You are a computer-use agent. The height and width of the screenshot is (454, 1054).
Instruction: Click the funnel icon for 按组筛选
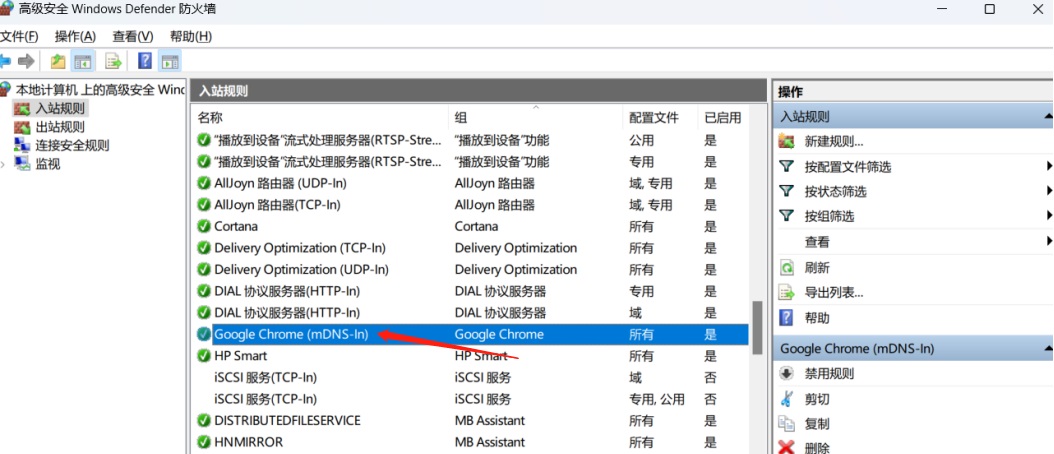[x=786, y=216]
